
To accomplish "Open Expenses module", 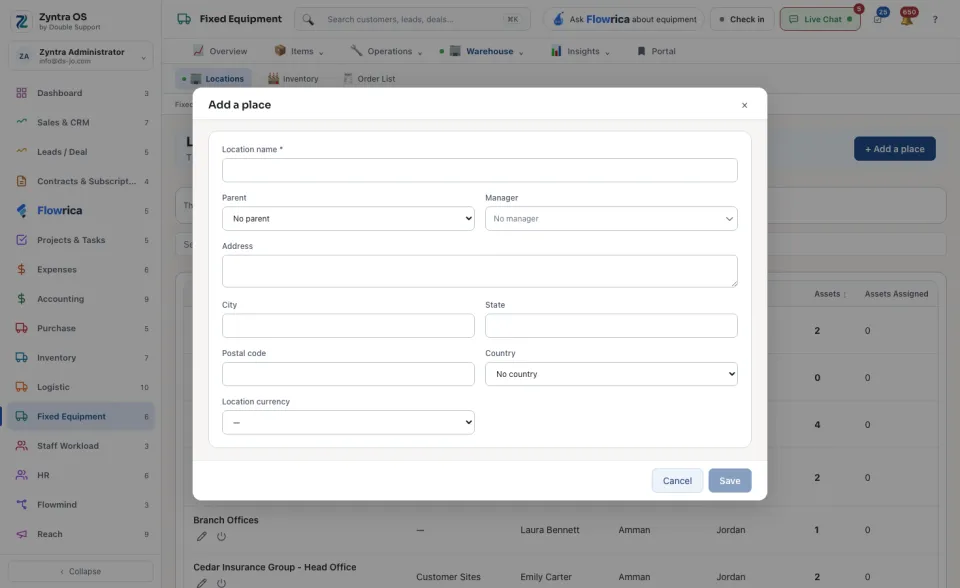I will point(81,270).
